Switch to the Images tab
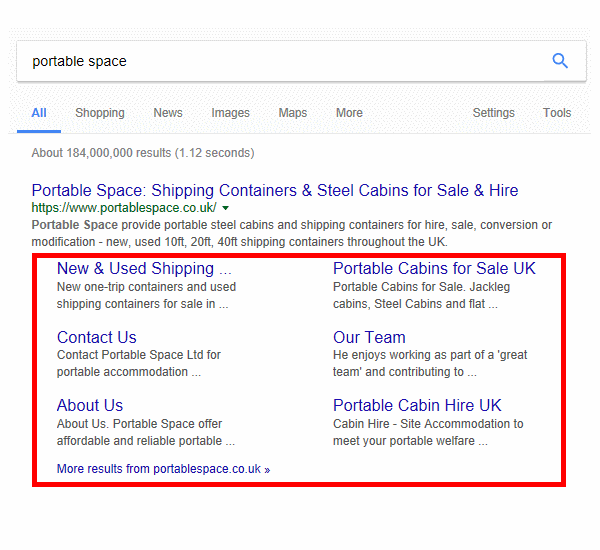The image size is (600, 550). click(x=230, y=113)
